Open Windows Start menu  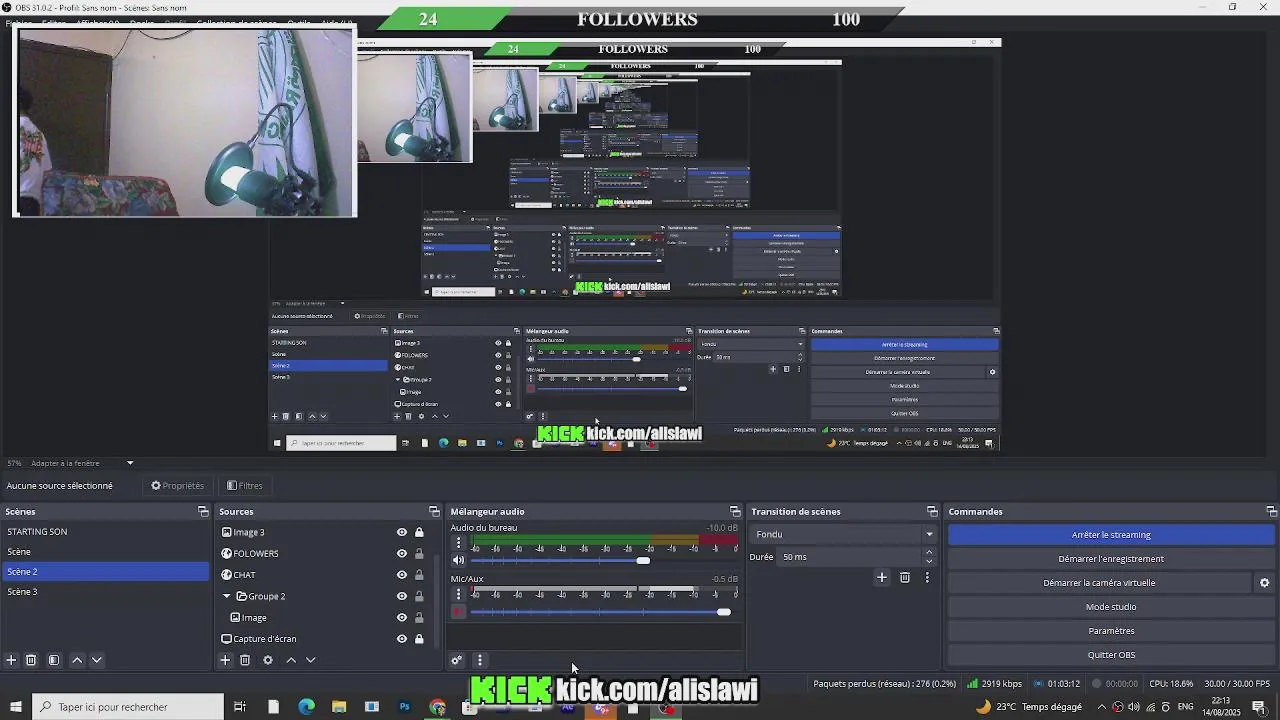(15, 707)
